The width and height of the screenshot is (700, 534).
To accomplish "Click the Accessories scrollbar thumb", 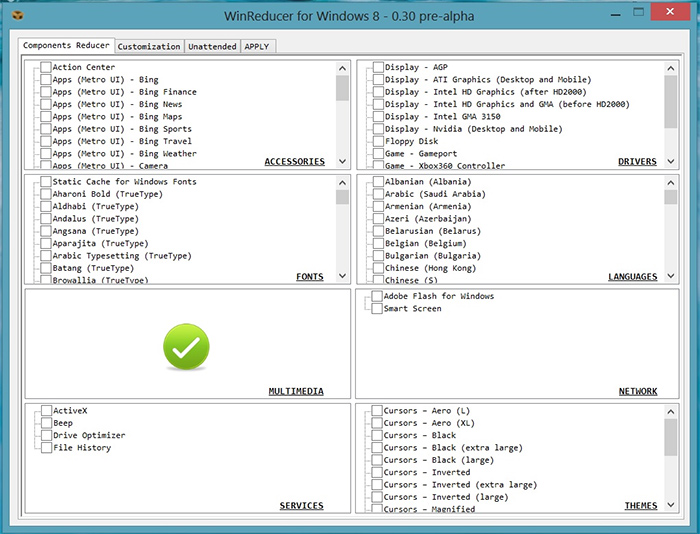I will pos(342,88).
